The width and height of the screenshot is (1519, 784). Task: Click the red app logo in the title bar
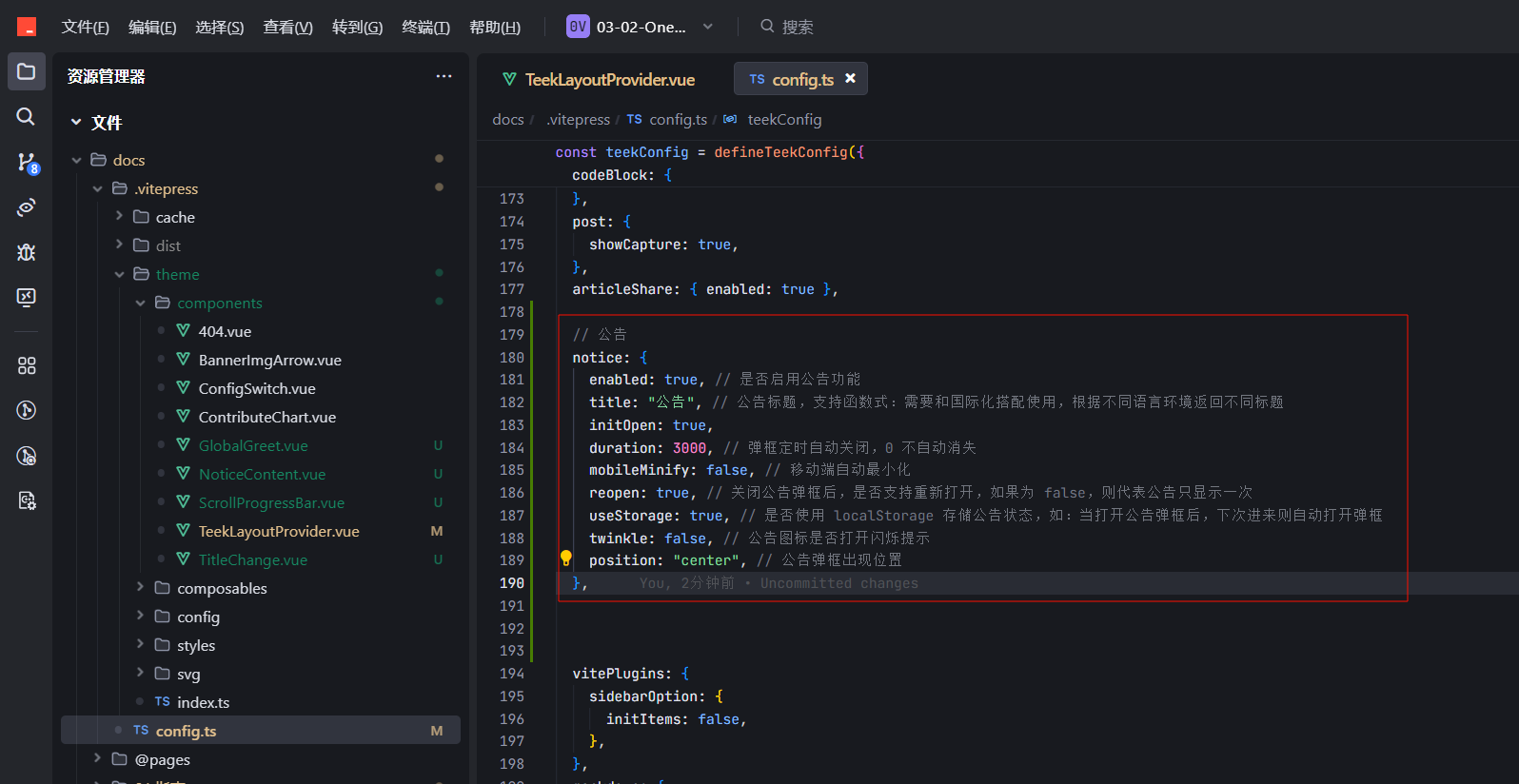click(27, 27)
